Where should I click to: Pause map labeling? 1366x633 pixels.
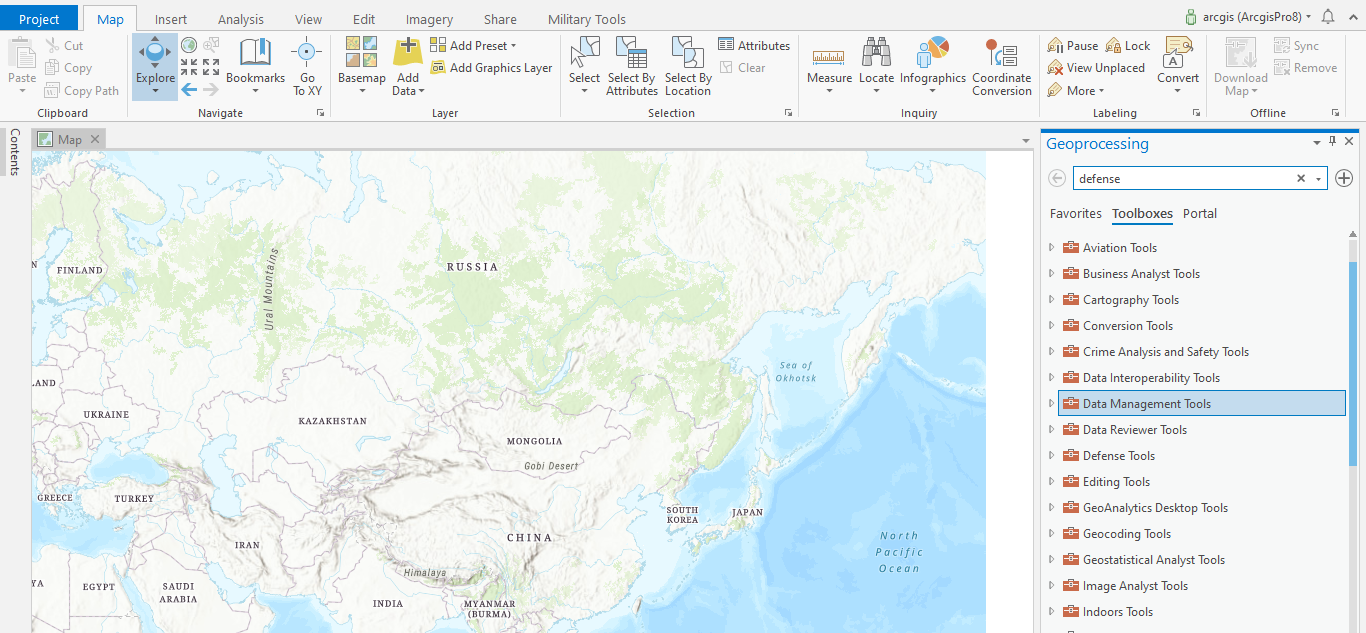[1072, 45]
